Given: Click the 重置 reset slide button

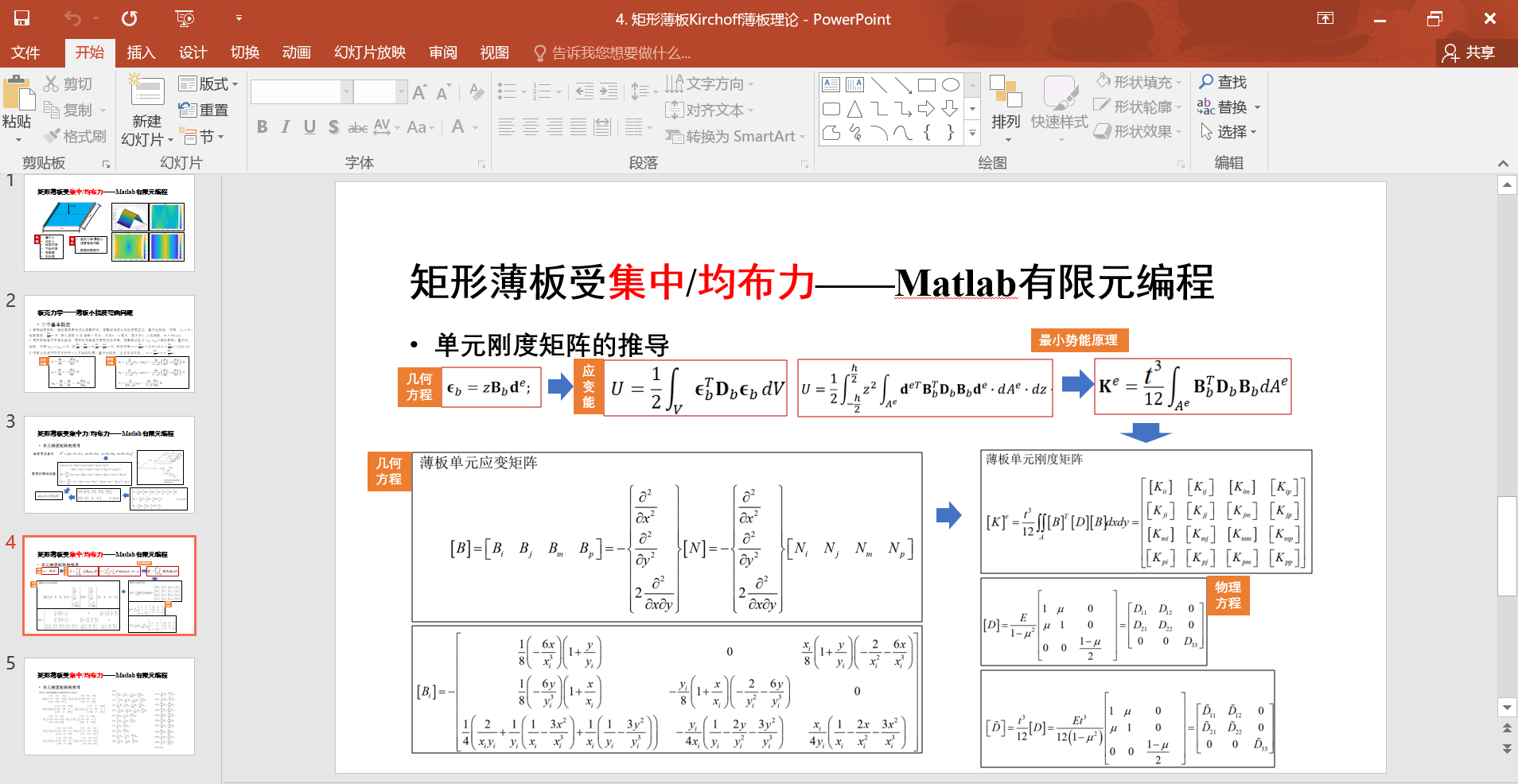Looking at the screenshot, I should pyautogui.click(x=204, y=110).
